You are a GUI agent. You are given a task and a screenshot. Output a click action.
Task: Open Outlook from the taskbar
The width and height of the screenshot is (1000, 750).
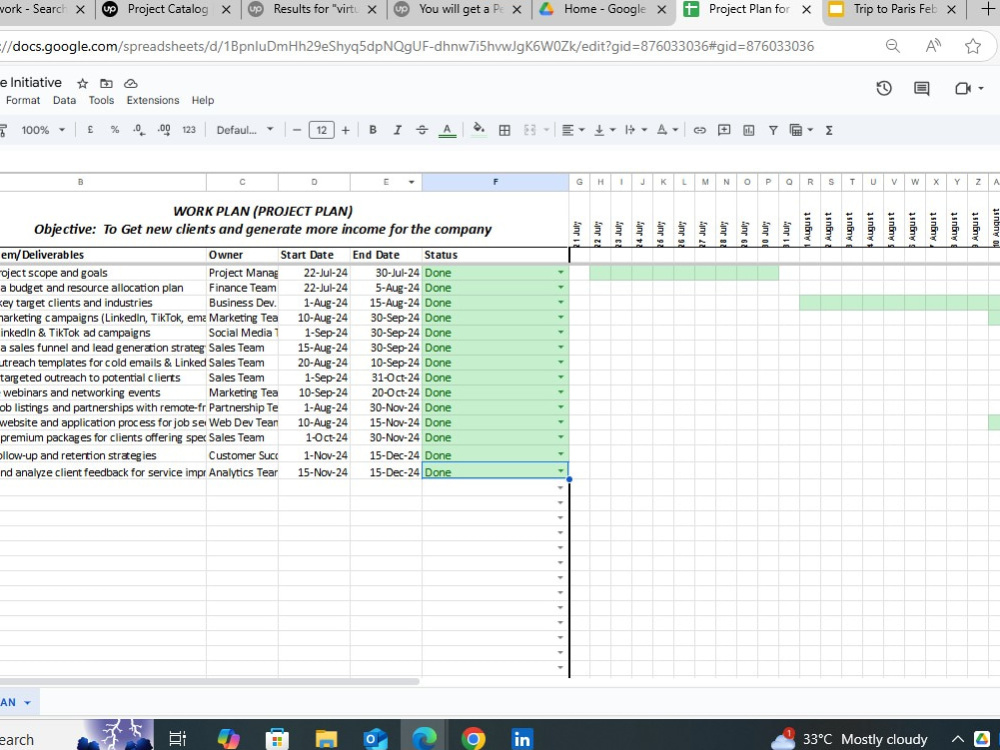pyautogui.click(x=375, y=739)
